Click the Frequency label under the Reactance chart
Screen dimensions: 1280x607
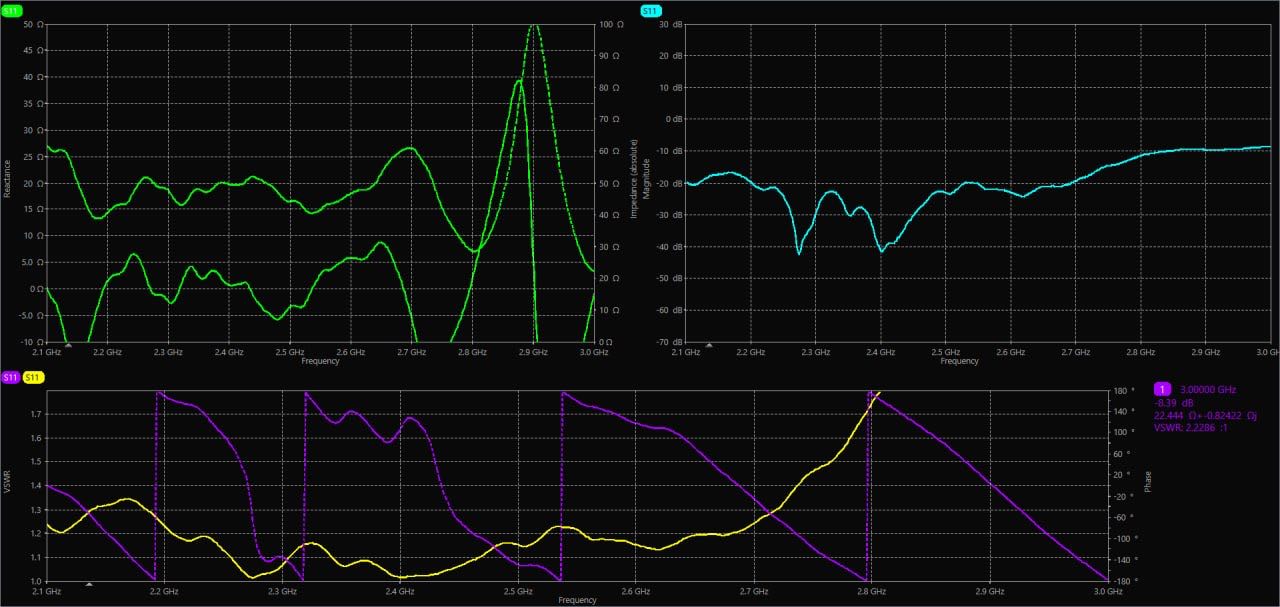[320, 361]
